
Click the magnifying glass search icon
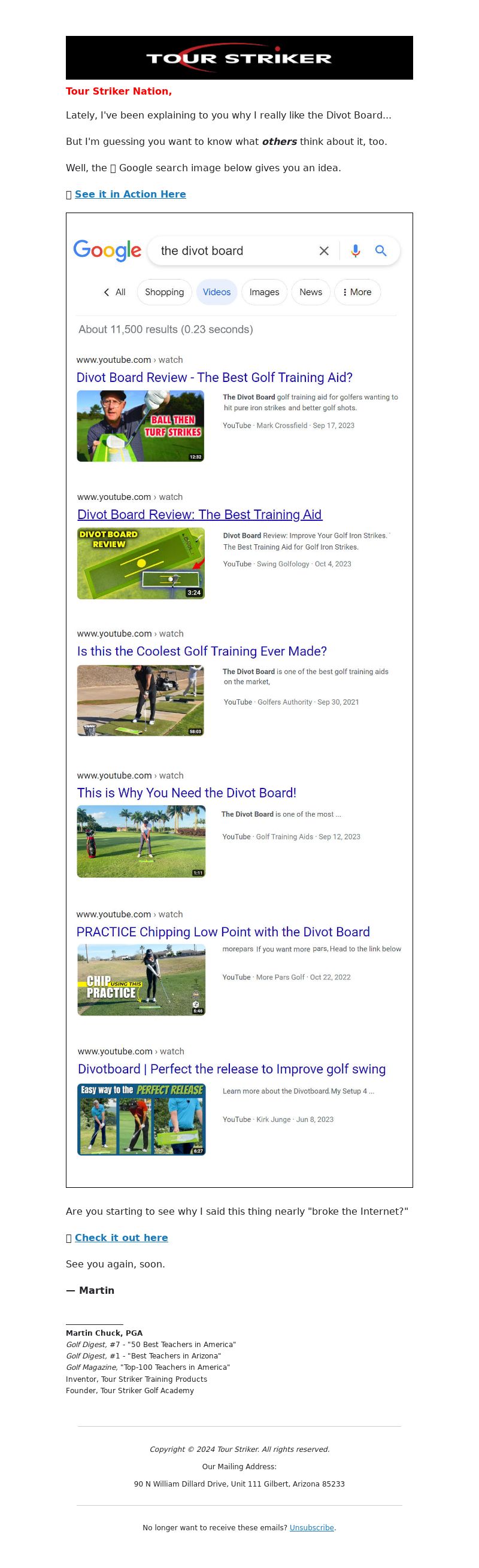(381, 251)
